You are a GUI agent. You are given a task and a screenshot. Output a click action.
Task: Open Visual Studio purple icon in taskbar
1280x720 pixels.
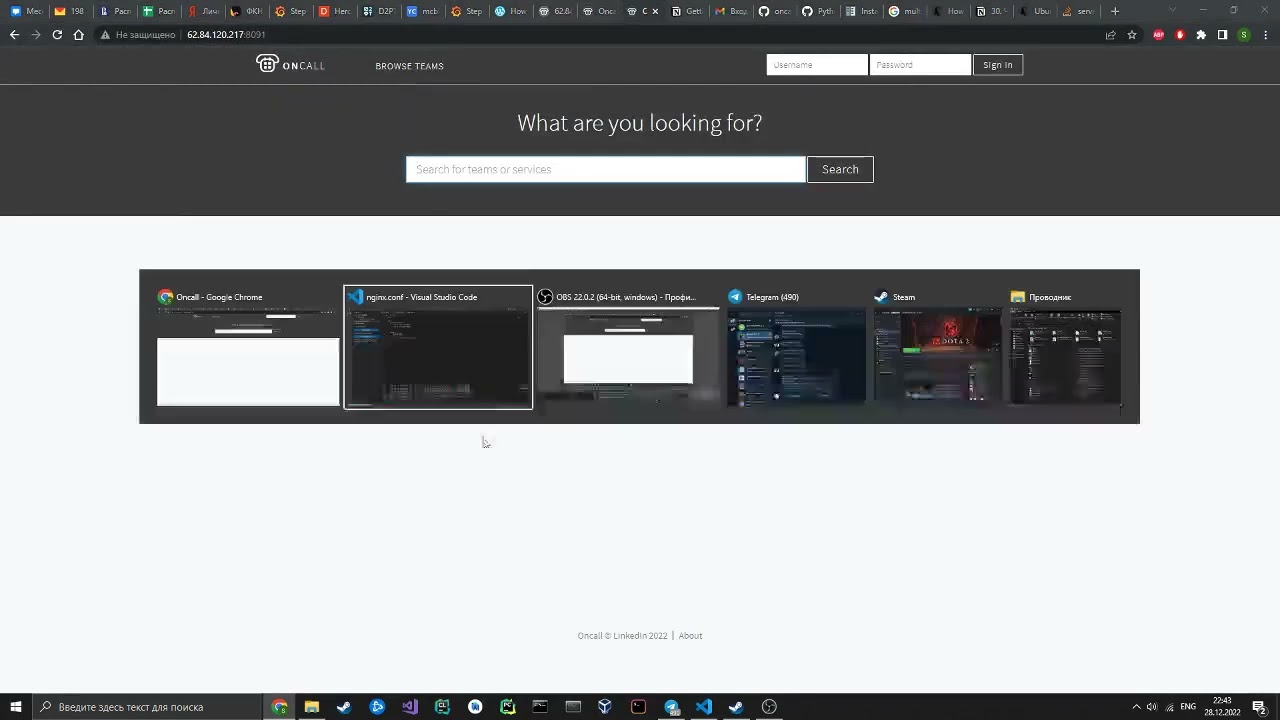410,707
